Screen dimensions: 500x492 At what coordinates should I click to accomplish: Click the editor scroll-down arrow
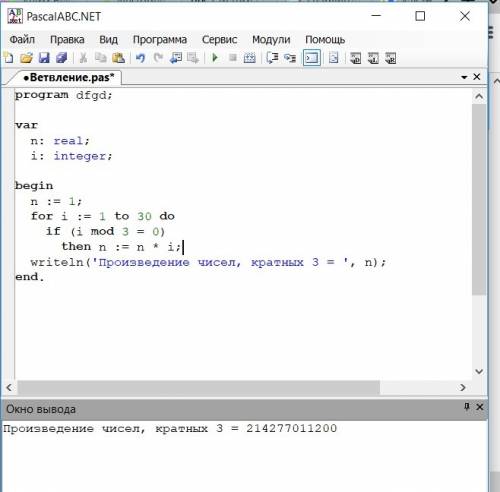click(x=479, y=371)
